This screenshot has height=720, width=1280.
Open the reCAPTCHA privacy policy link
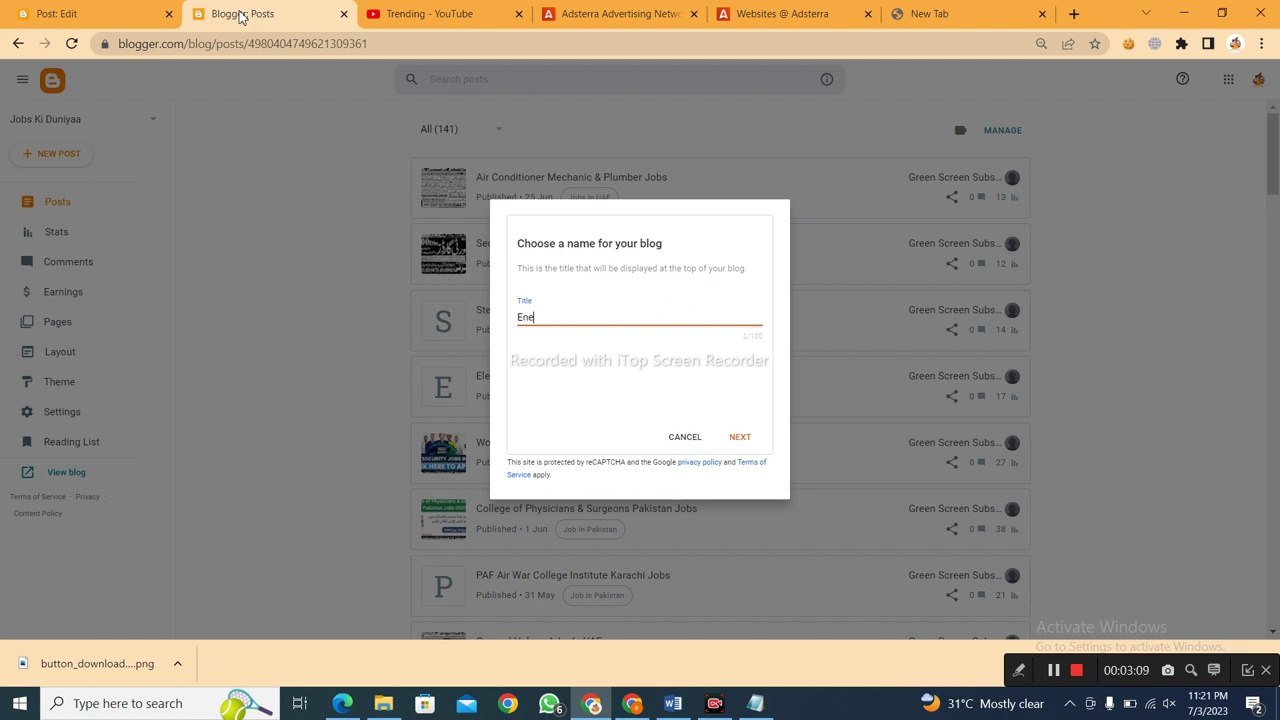pyautogui.click(x=699, y=462)
